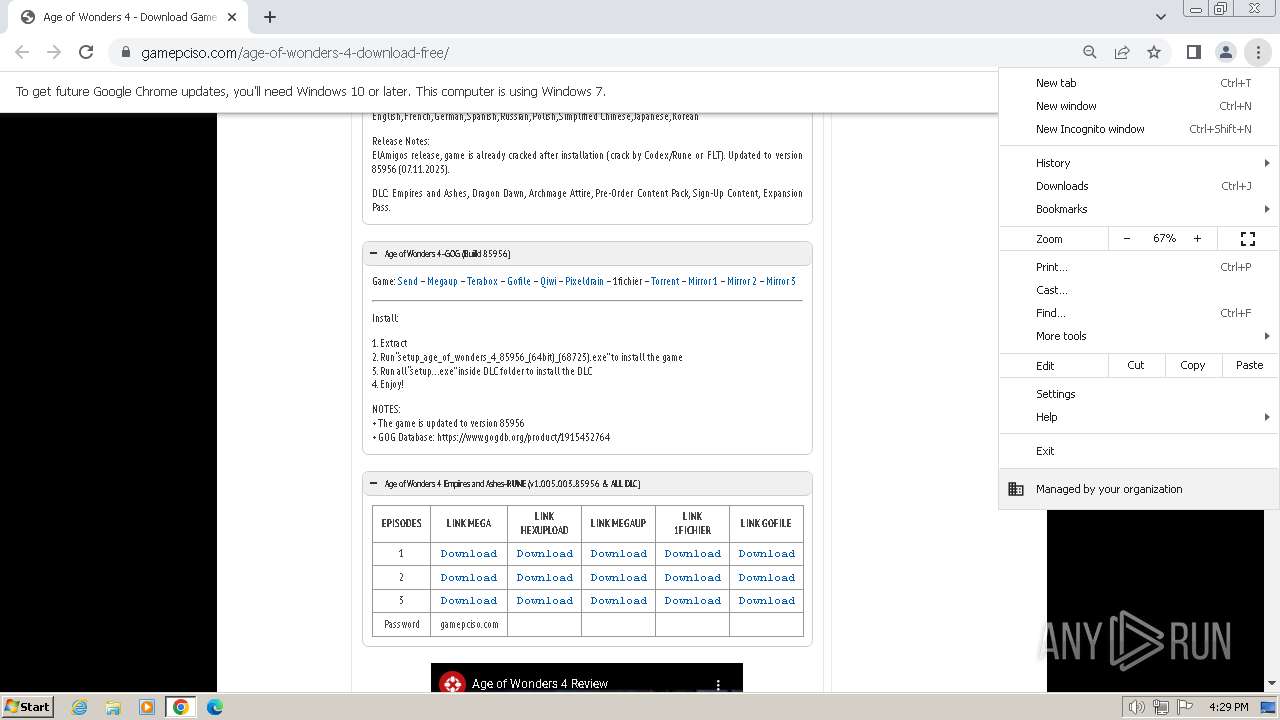Expand More tools submenu

(x=1139, y=336)
